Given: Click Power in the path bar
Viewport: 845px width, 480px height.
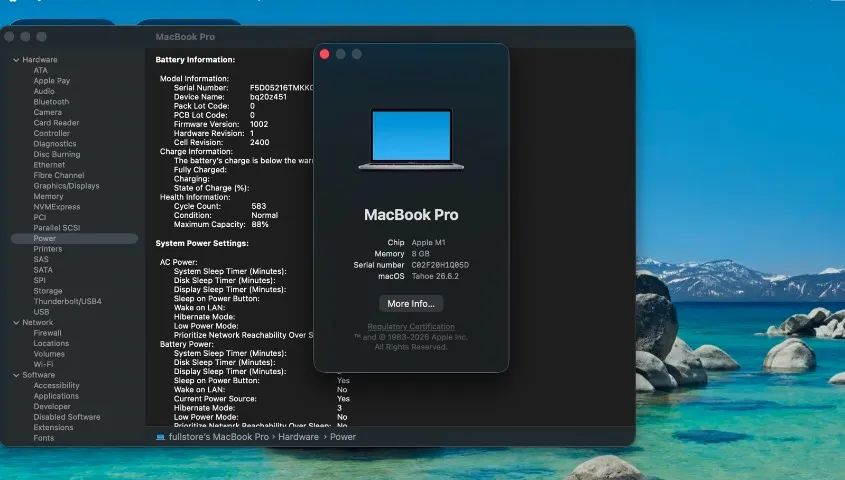Looking at the screenshot, I should (x=343, y=437).
